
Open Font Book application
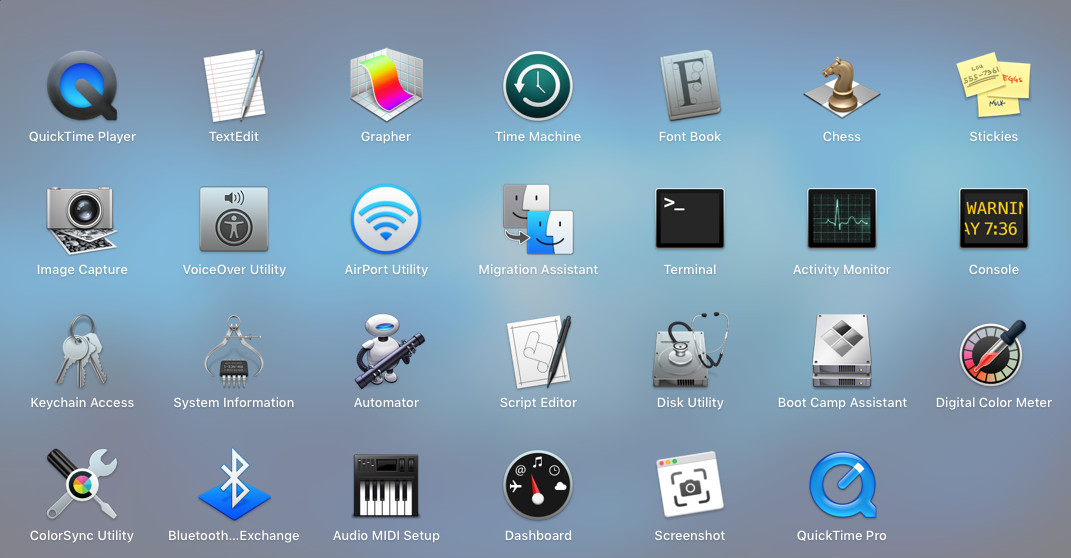click(690, 87)
